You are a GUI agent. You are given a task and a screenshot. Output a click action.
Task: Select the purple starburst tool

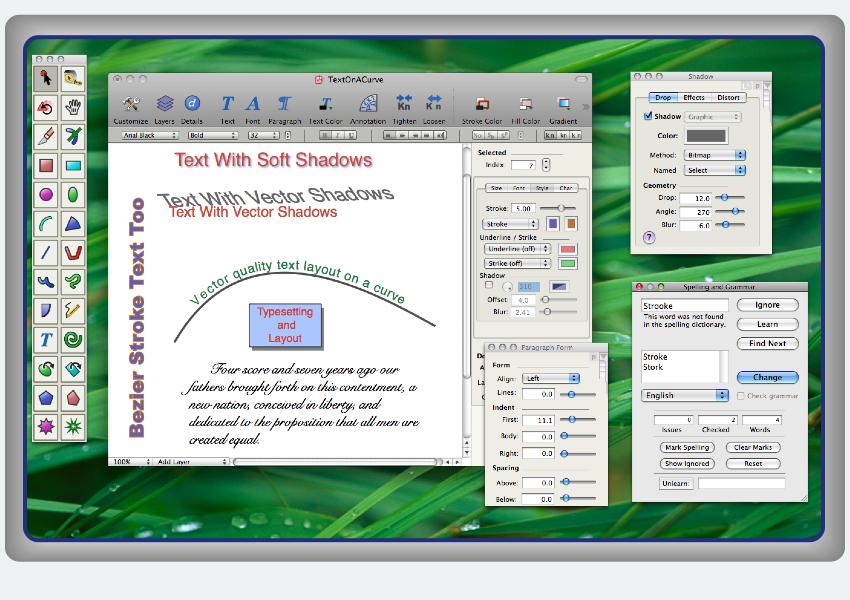46,427
